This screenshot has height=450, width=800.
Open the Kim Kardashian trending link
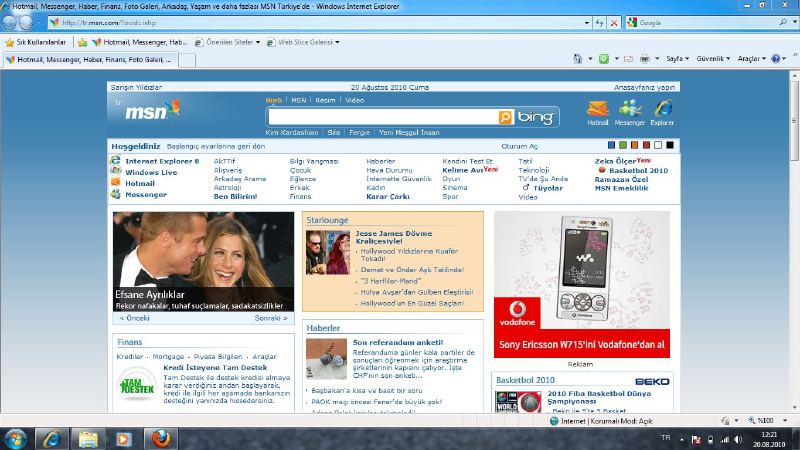point(292,133)
